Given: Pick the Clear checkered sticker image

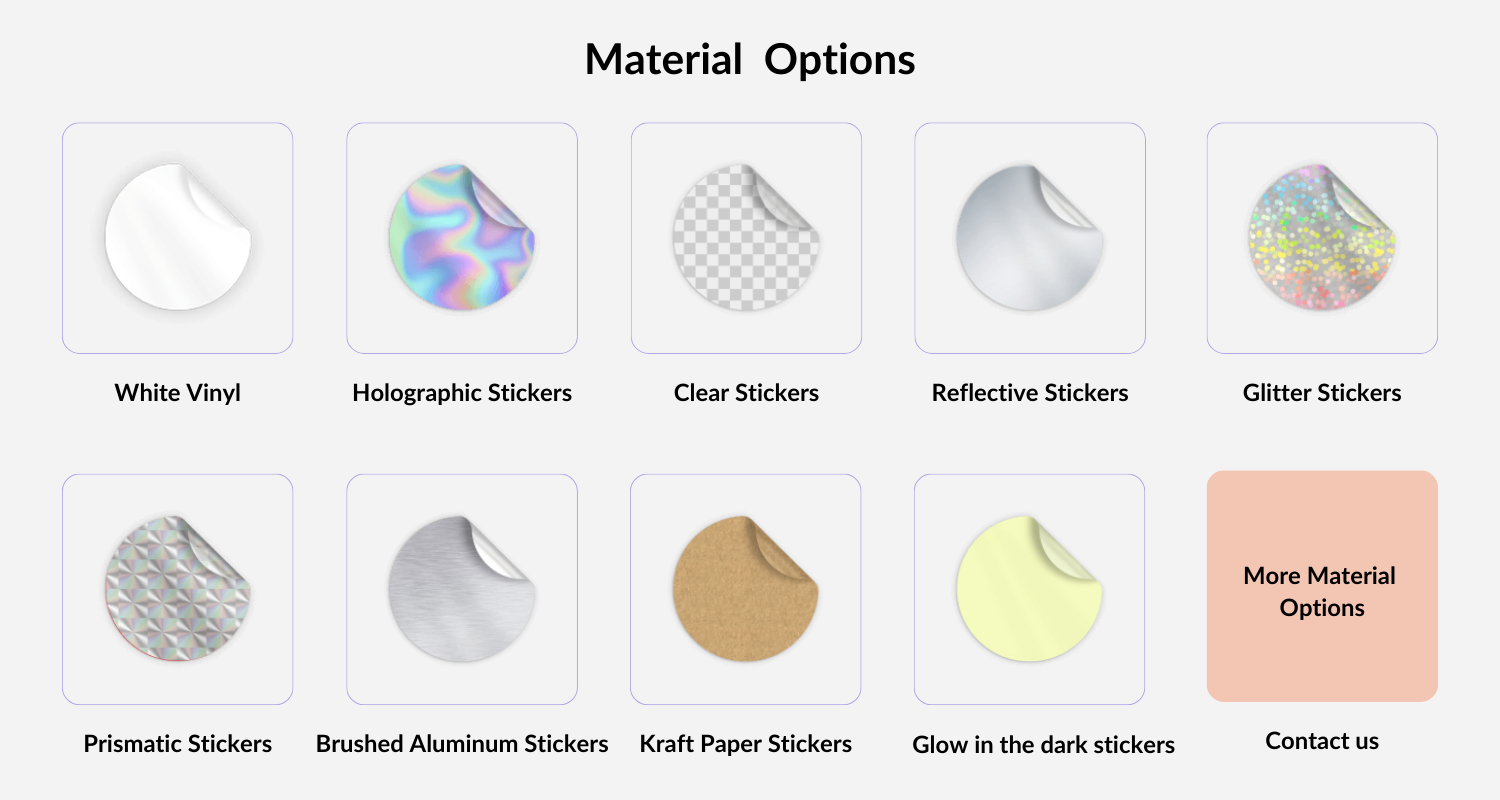Looking at the screenshot, I should [745, 238].
